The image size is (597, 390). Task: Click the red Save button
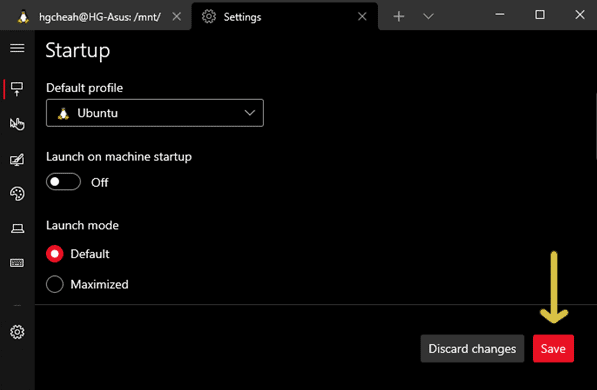[553, 348]
